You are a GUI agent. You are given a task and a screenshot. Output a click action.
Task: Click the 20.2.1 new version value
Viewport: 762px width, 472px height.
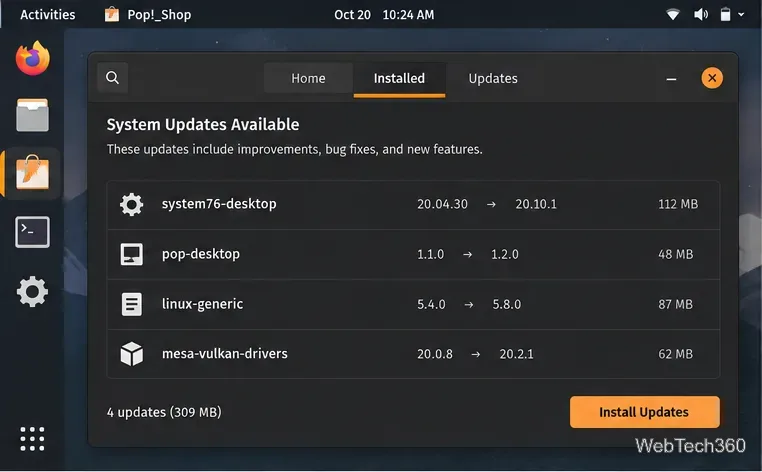coord(516,354)
